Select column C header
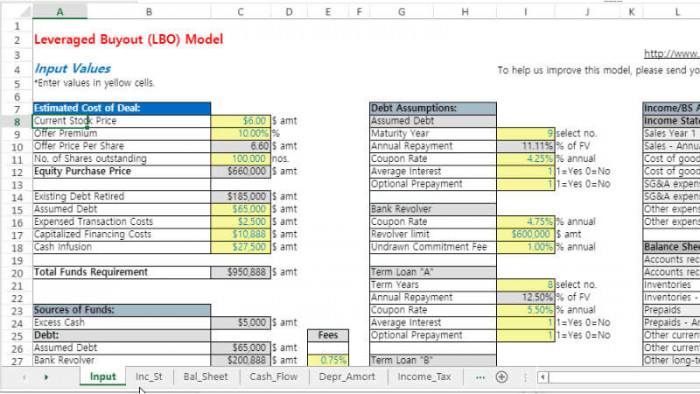This screenshot has height=394, width=700. 241,12
